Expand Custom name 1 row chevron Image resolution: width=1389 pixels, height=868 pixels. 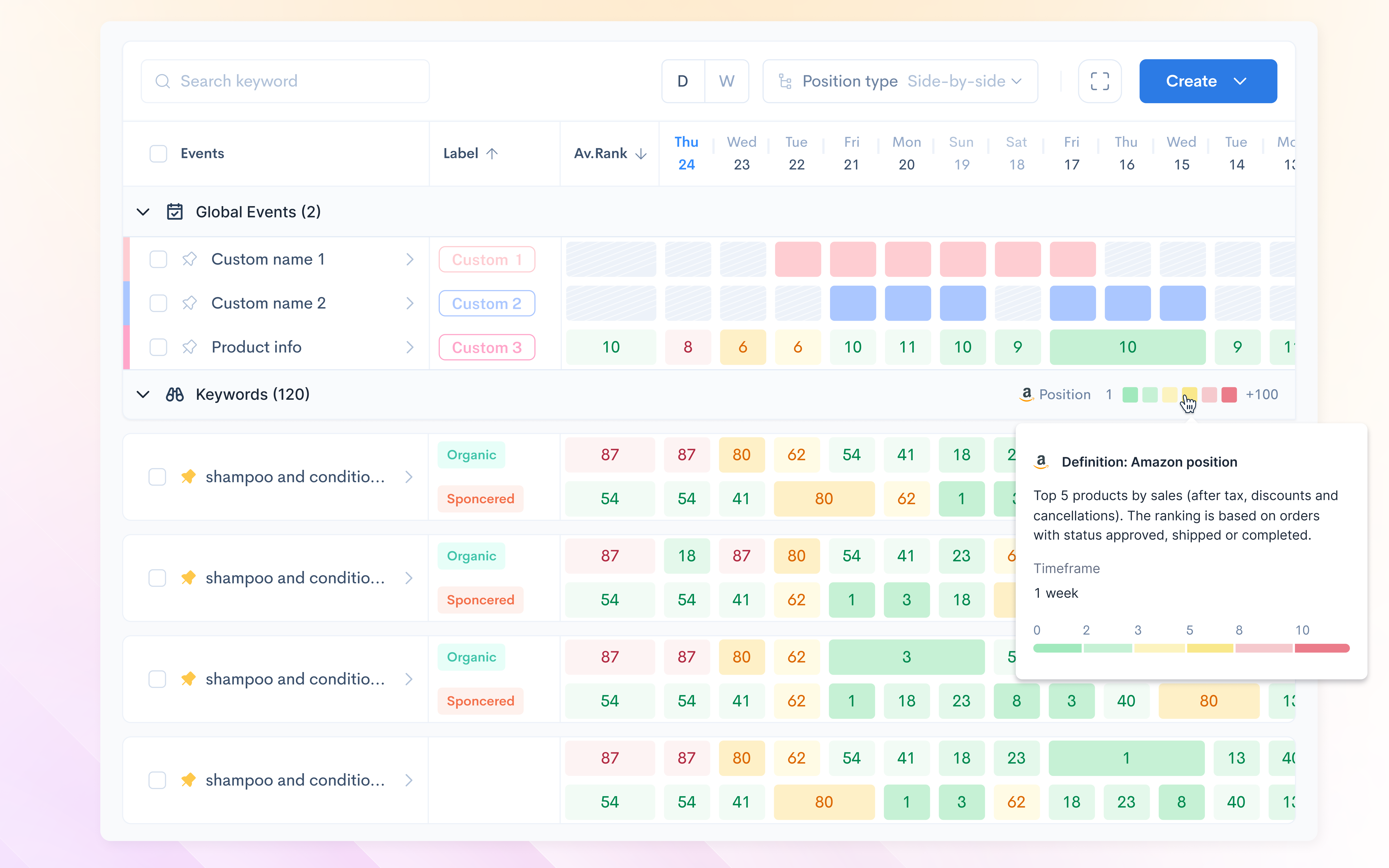(x=410, y=259)
